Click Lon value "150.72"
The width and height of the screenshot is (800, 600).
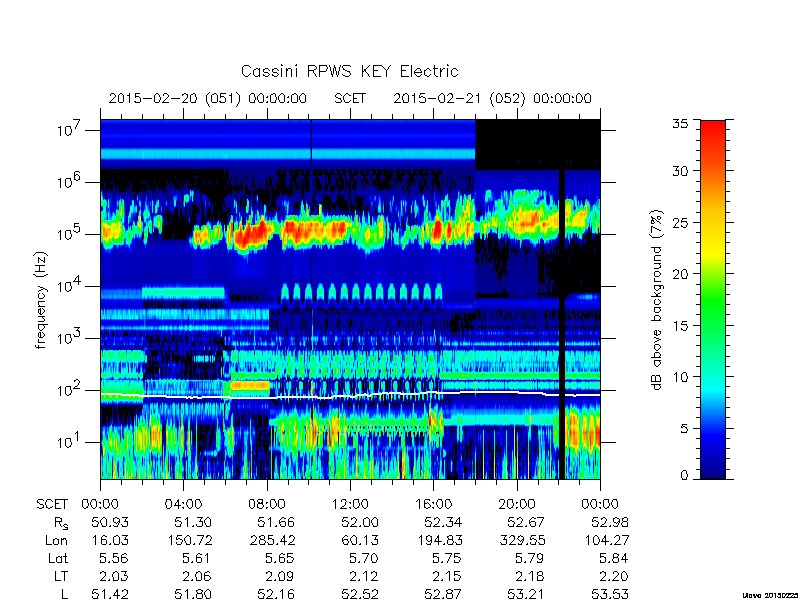coord(189,540)
